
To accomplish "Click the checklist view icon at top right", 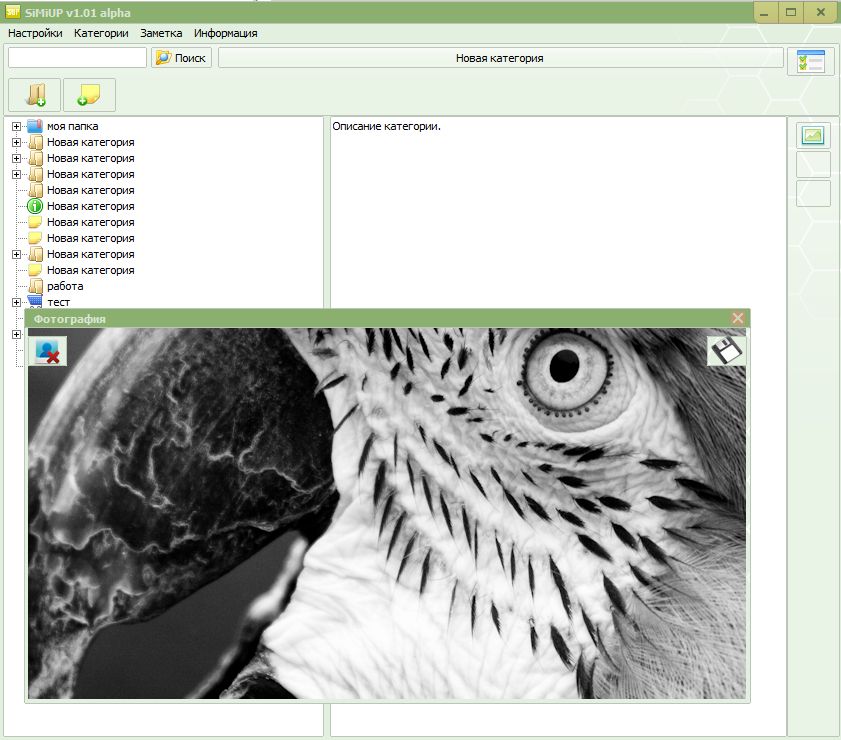I will (x=810, y=61).
